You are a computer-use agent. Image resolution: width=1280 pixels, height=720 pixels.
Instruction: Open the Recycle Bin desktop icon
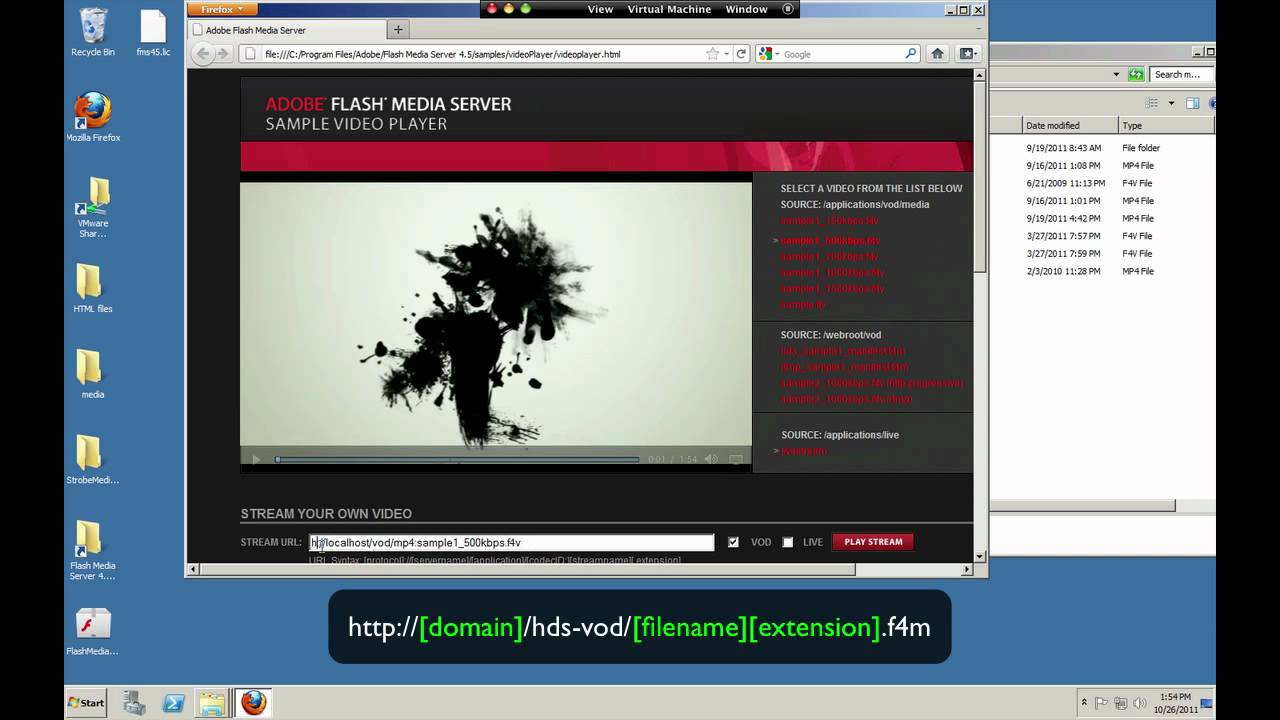coord(93,33)
